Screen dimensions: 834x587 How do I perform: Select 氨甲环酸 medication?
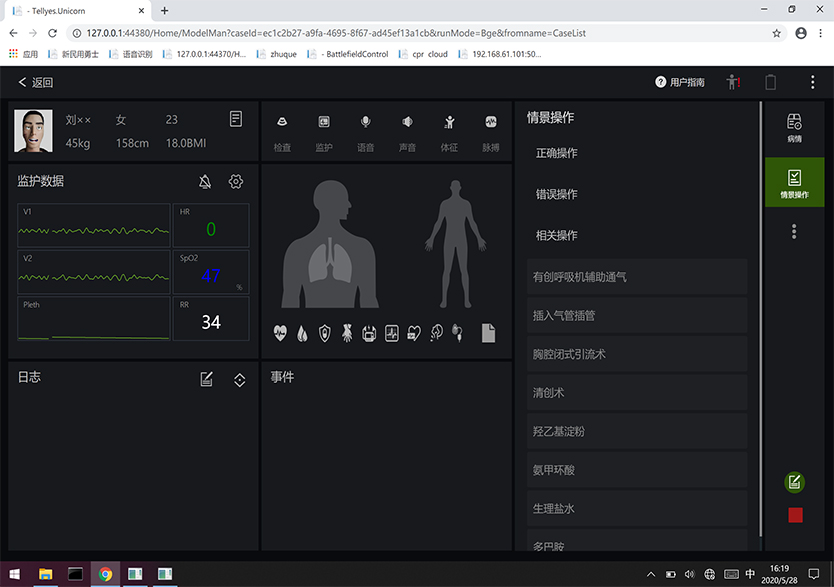point(637,470)
